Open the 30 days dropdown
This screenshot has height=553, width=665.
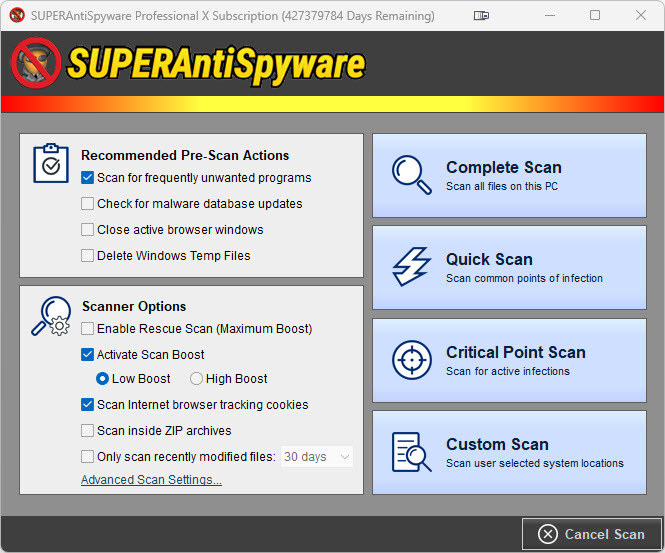coord(318,457)
